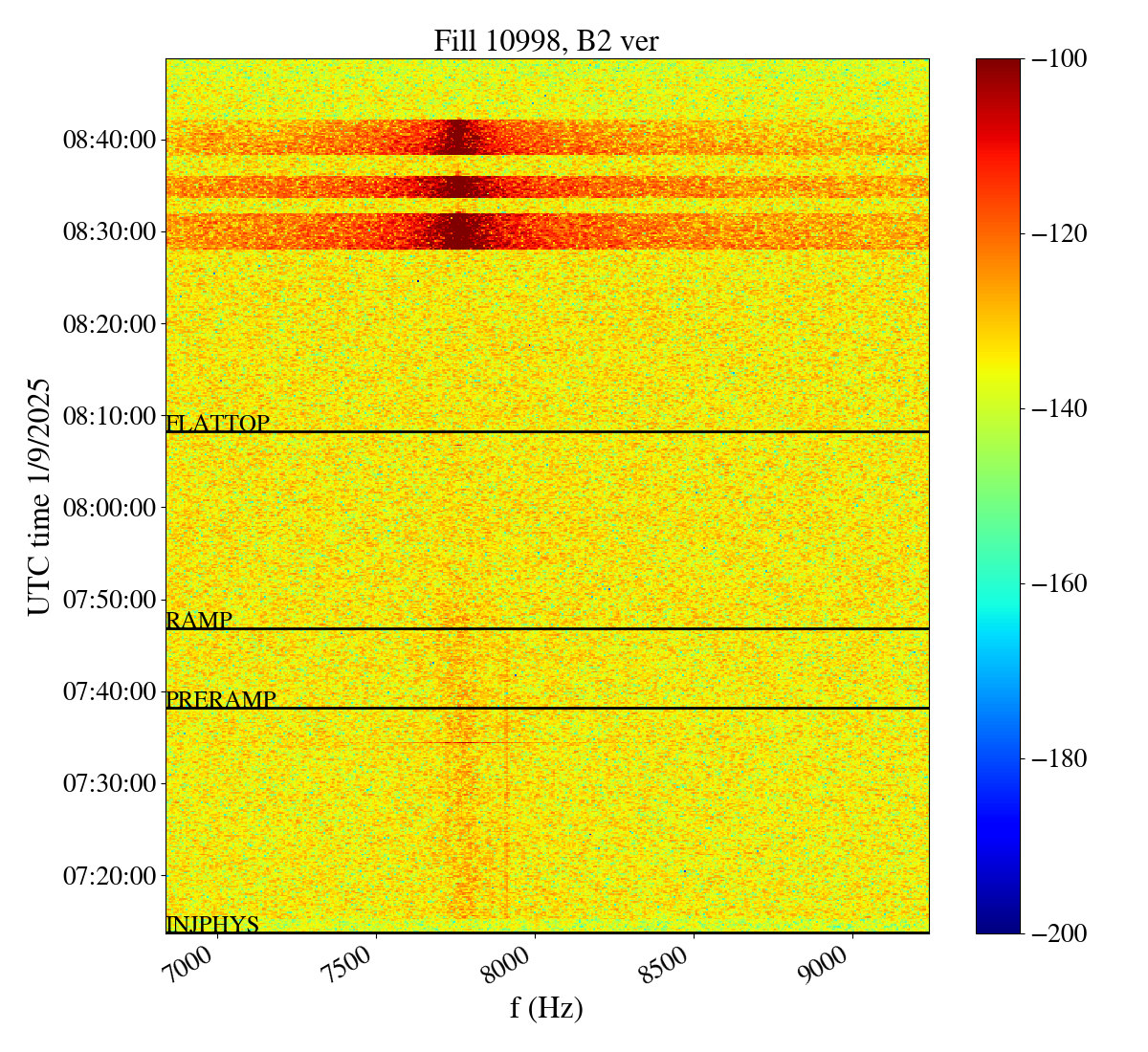The height and width of the screenshot is (1052, 1148).
Task: Click the 08:00:00 time tick label
Action: point(109,508)
